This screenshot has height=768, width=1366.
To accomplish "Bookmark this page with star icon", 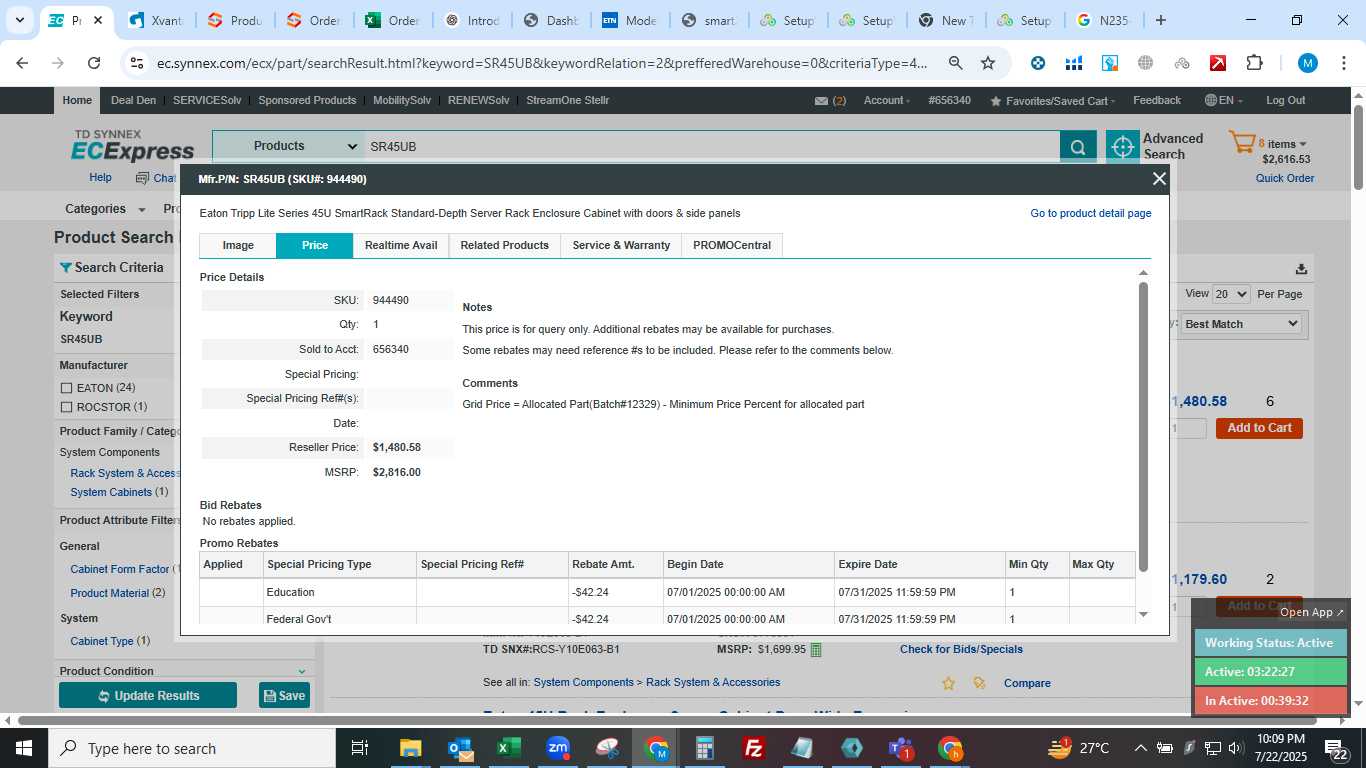I will click(988, 63).
